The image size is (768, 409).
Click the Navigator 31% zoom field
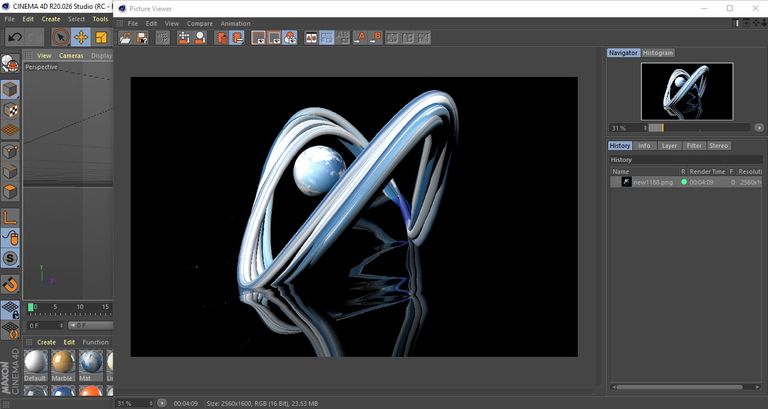pyautogui.click(x=628, y=128)
